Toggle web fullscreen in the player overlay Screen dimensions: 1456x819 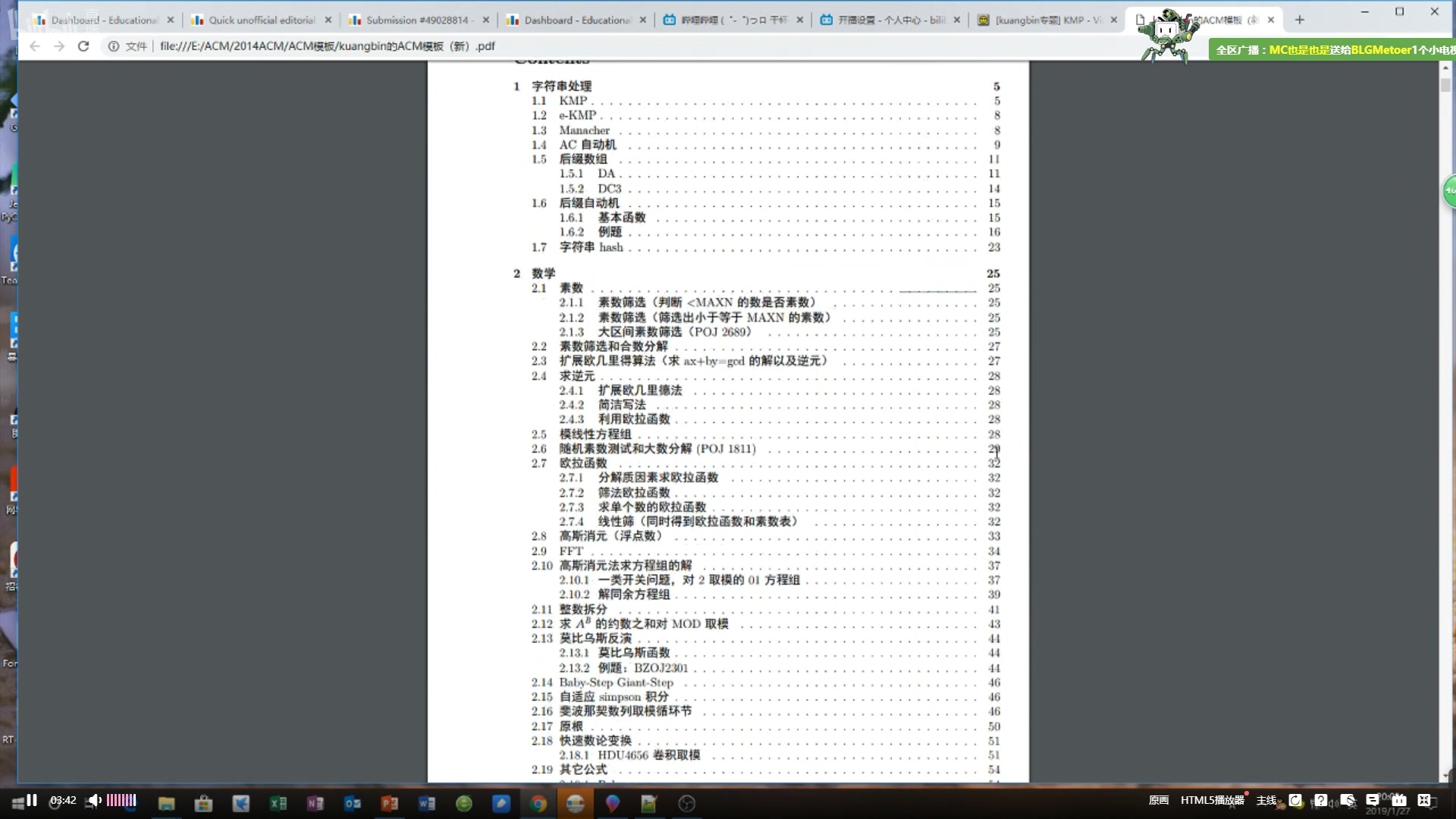[x=1426, y=801]
